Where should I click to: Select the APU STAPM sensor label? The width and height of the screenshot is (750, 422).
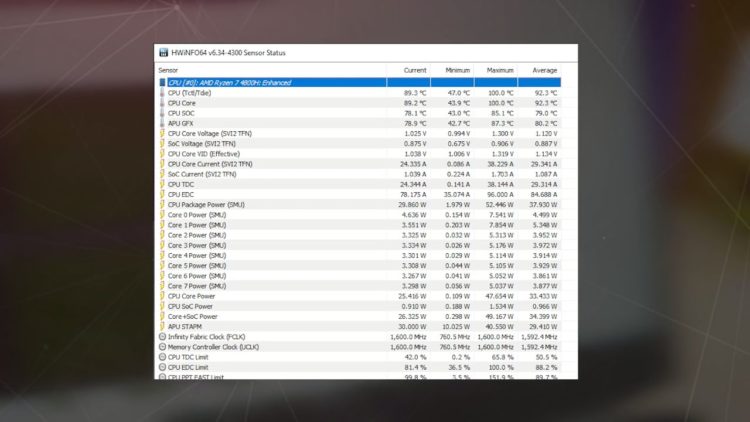pos(185,326)
